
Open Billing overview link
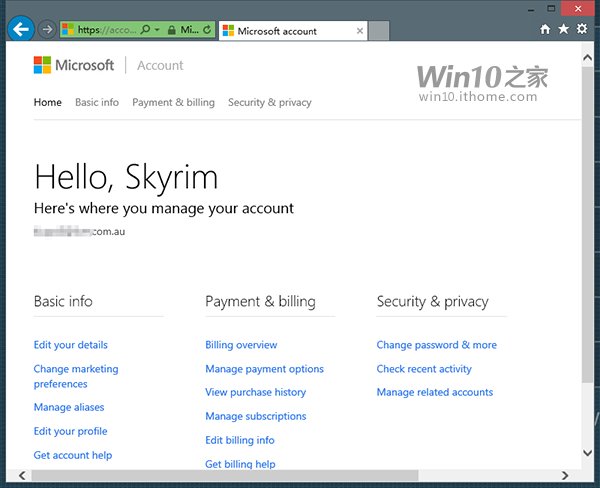point(241,345)
